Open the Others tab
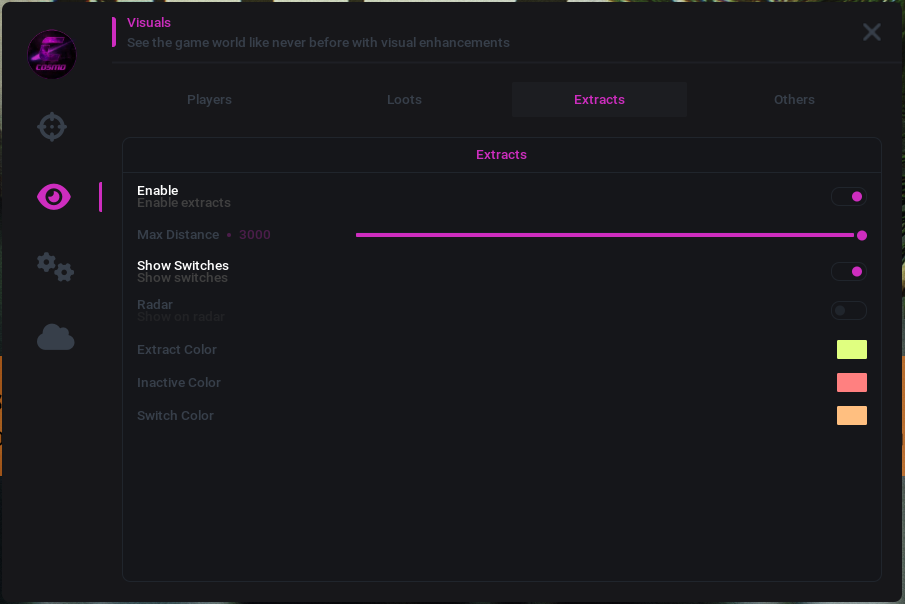This screenshot has height=604, width=905. point(794,100)
